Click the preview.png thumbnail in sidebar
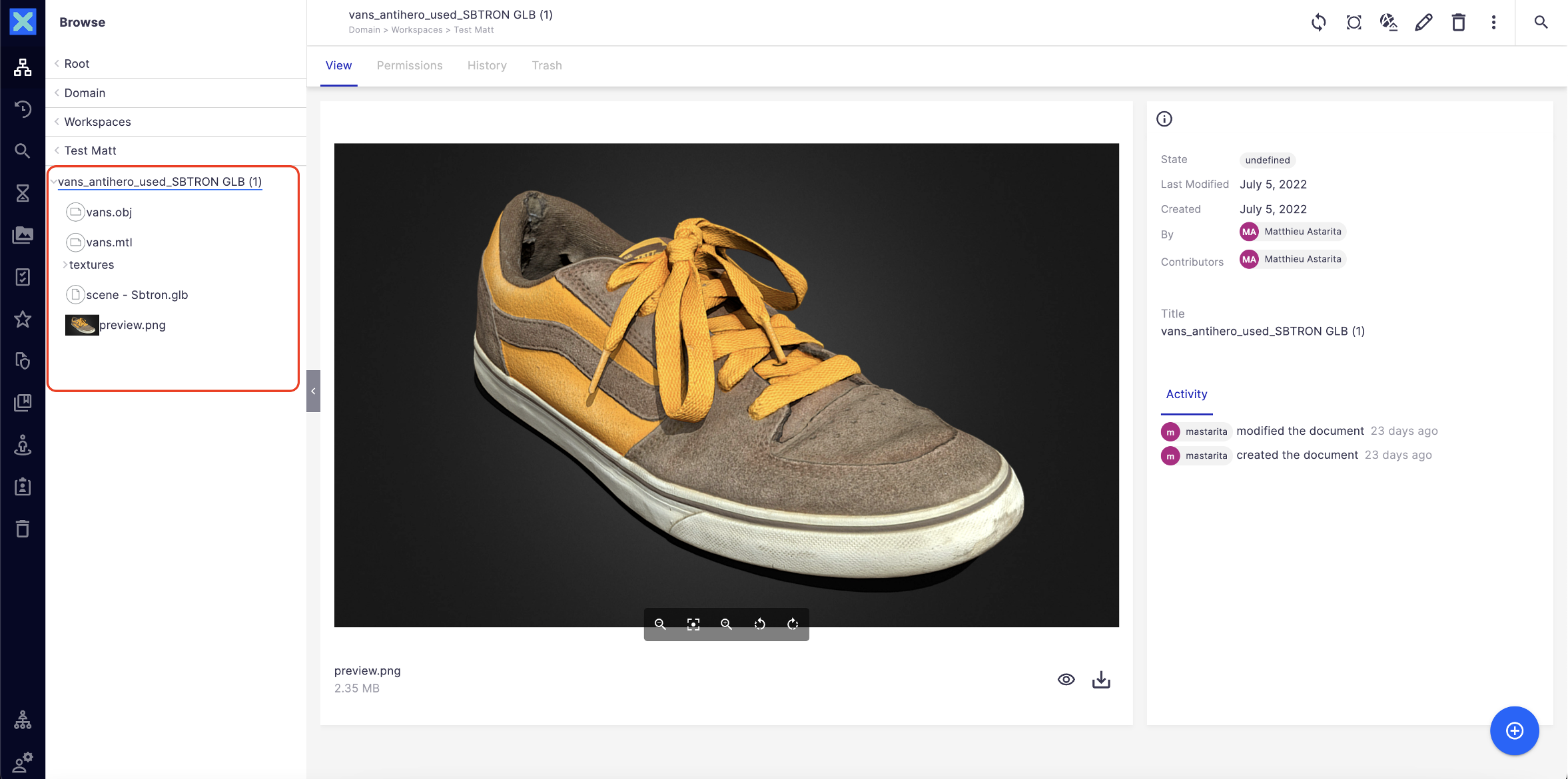The image size is (1568, 779). (x=84, y=324)
